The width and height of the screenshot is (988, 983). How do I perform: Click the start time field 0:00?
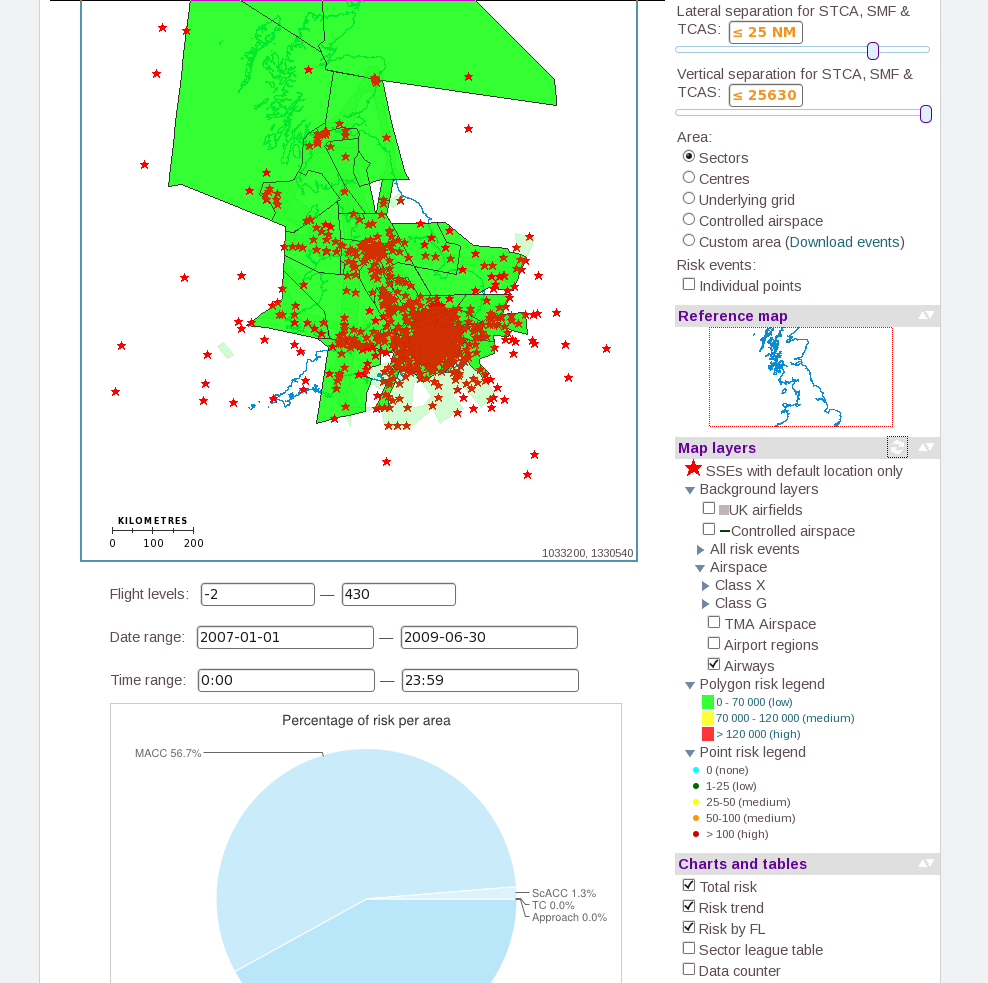[x=287, y=680]
